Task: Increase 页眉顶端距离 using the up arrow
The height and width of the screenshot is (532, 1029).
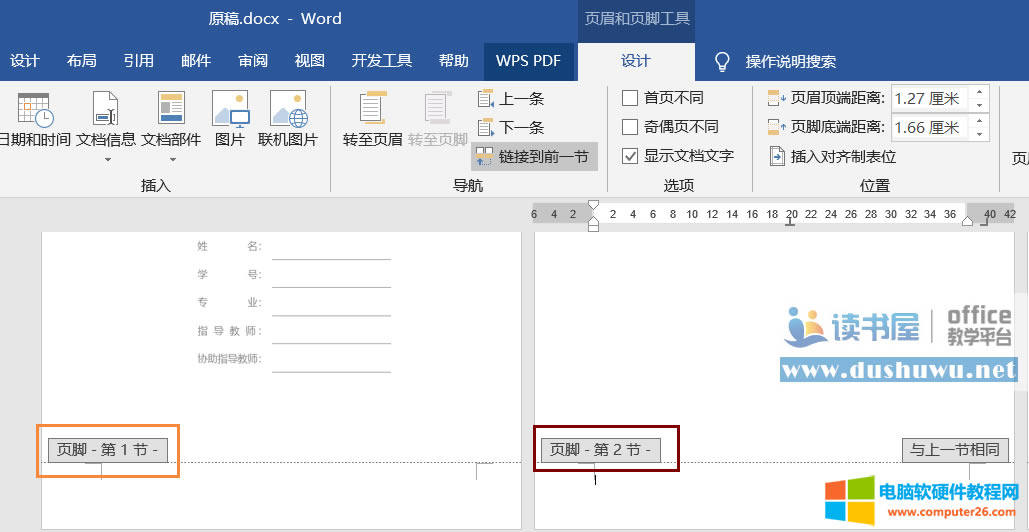Action: 979,93
